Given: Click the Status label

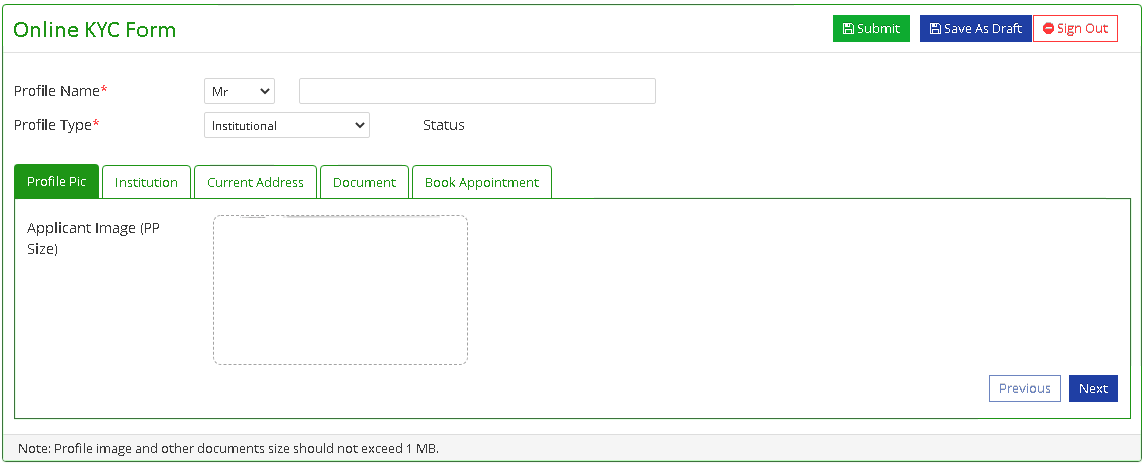Looking at the screenshot, I should tap(444, 125).
